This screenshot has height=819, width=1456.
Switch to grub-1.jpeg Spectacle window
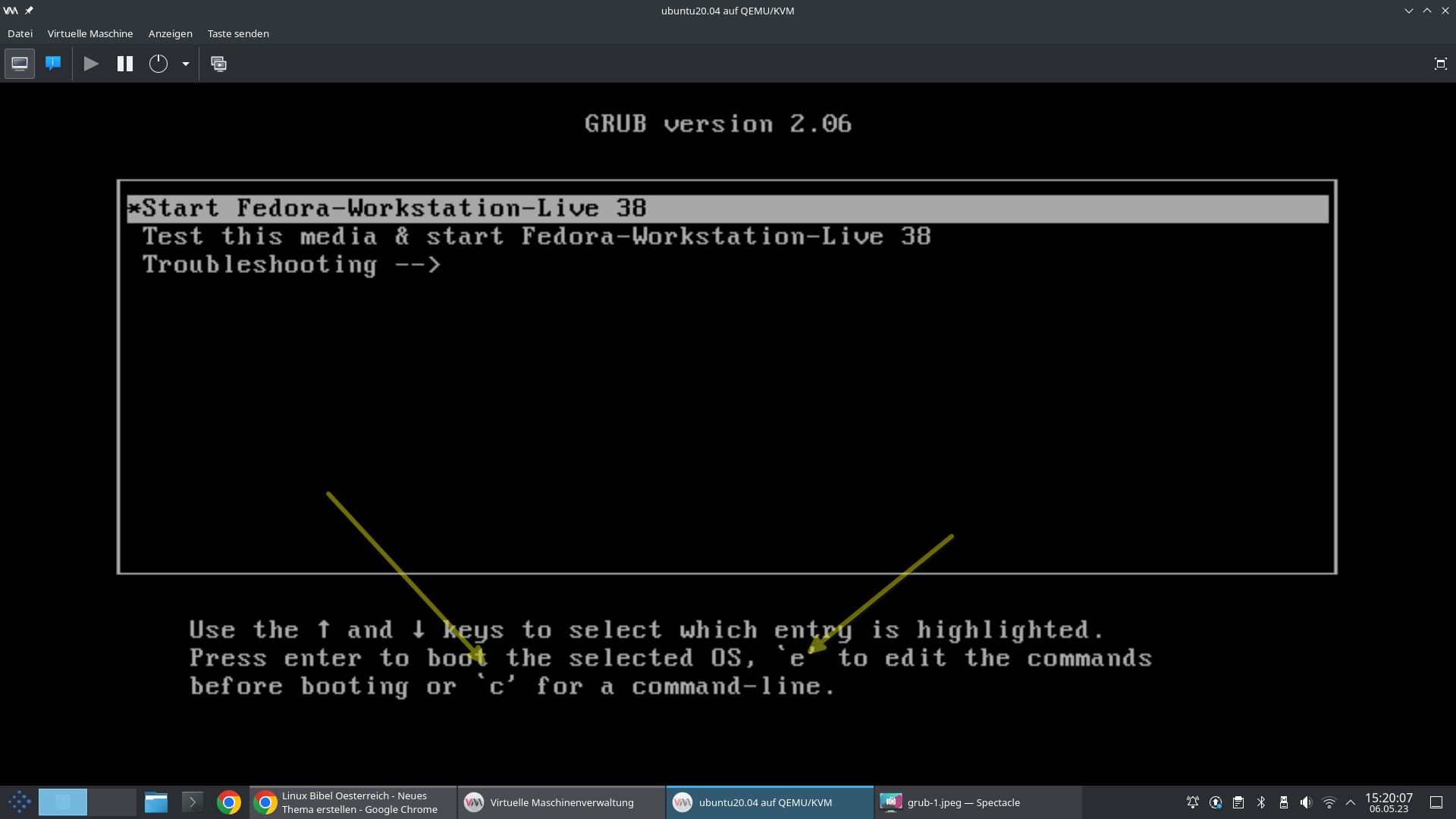[963, 802]
